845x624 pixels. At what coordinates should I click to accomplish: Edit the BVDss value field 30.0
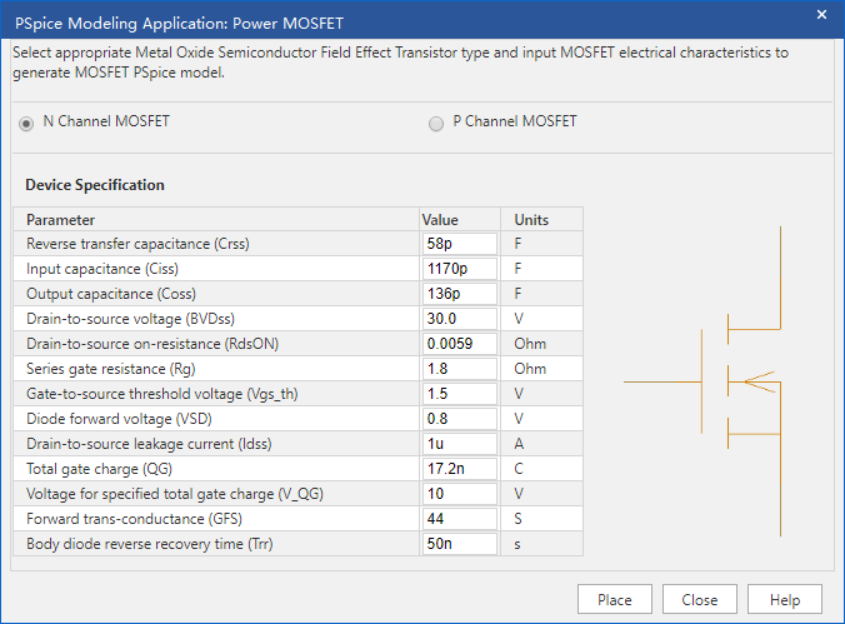coord(460,318)
